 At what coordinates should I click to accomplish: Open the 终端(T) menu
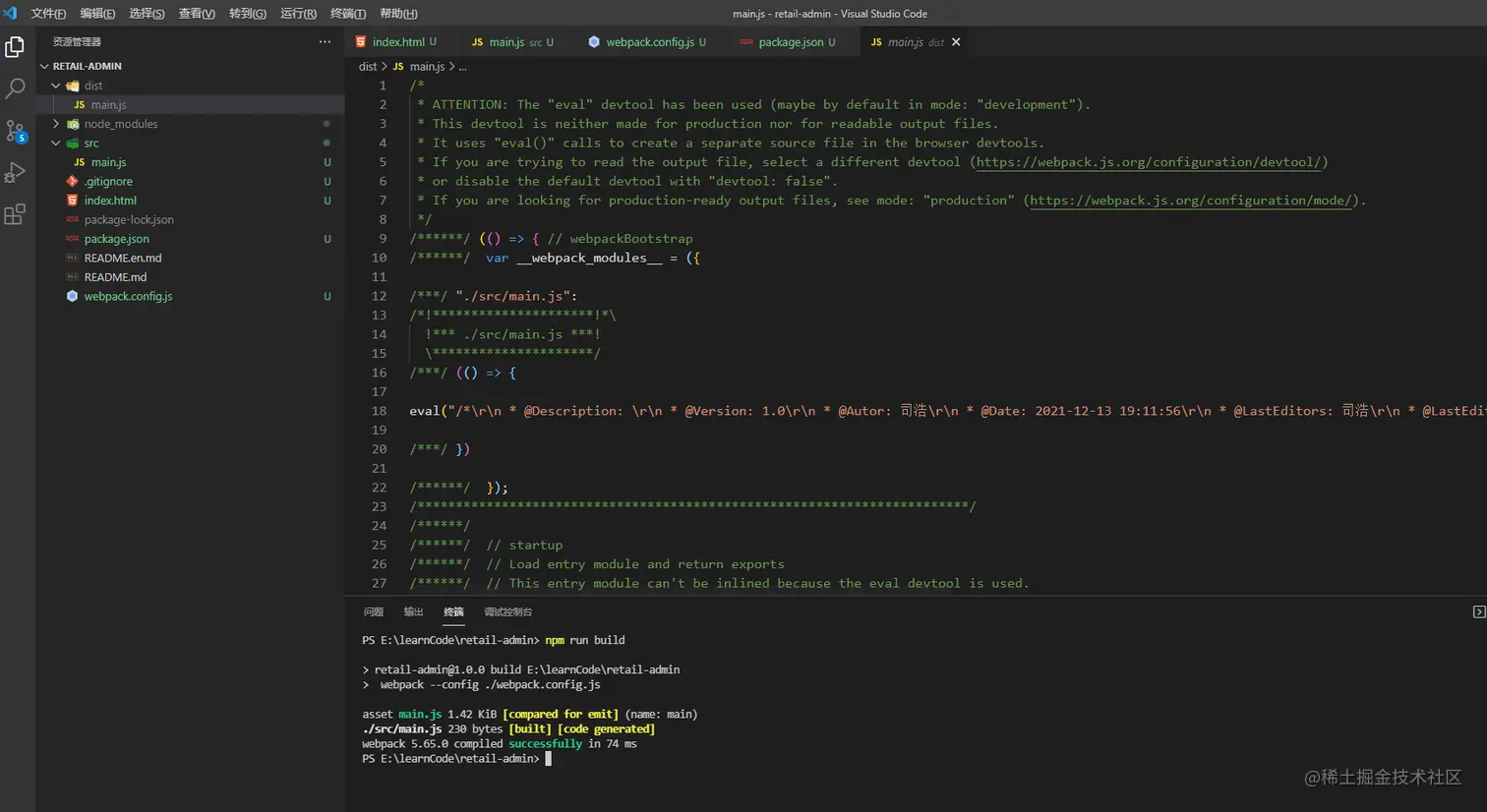pos(348,14)
